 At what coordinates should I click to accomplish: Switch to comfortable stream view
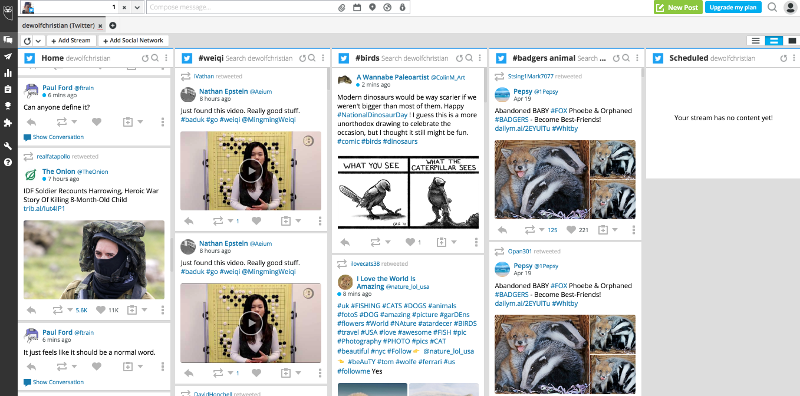(x=792, y=41)
